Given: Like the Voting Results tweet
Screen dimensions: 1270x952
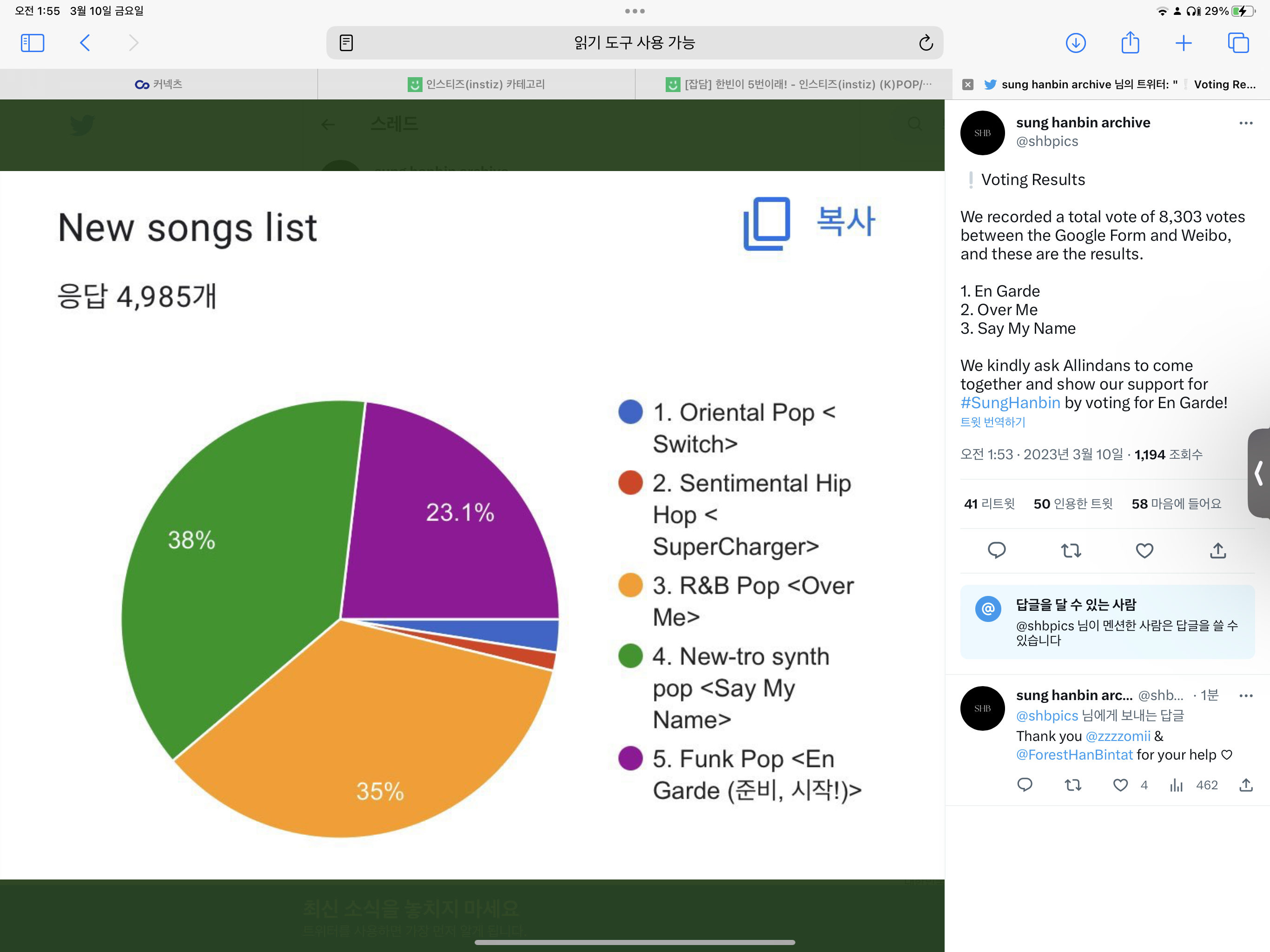Looking at the screenshot, I should click(1144, 551).
